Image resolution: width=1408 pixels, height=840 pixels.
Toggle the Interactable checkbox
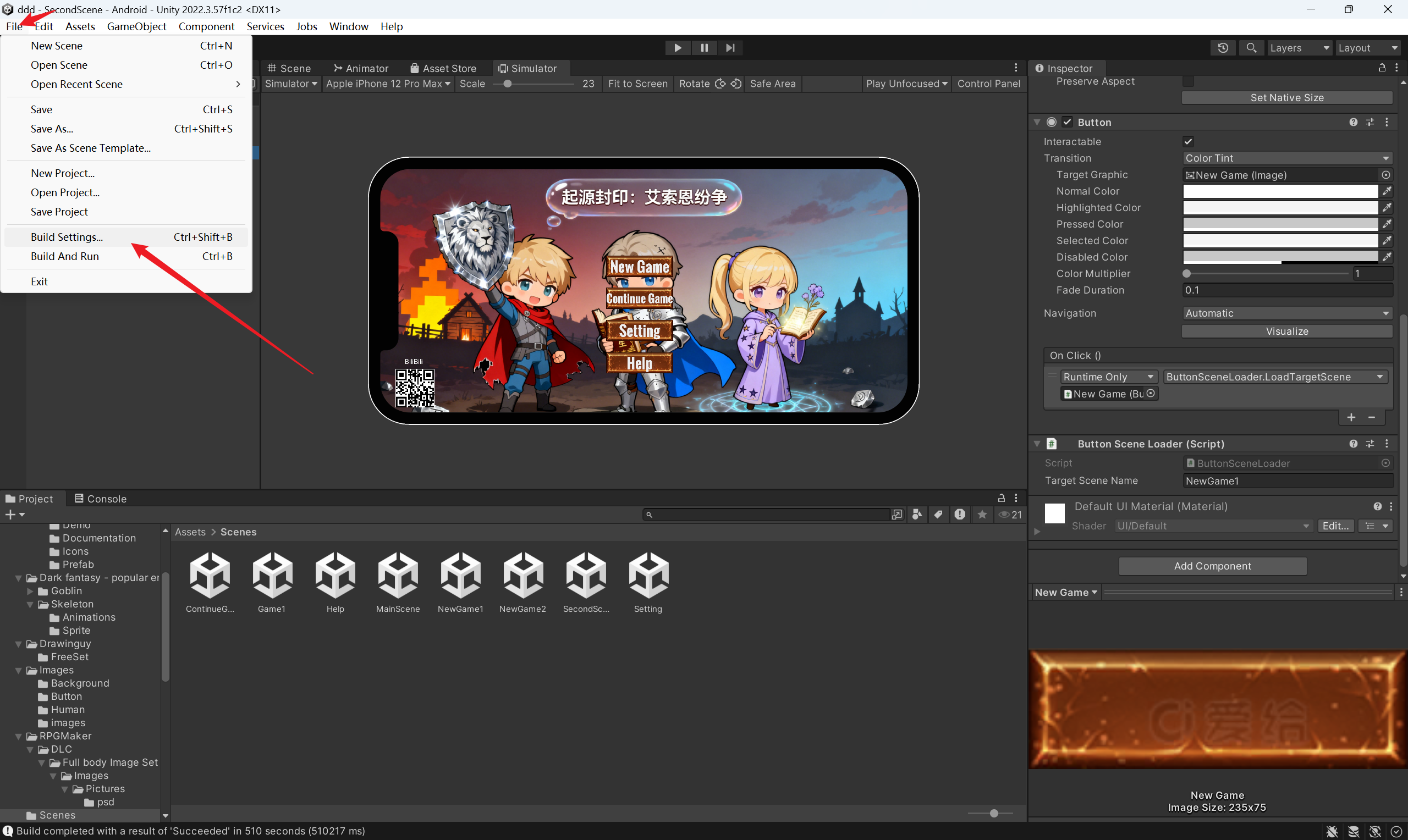pyautogui.click(x=1188, y=141)
